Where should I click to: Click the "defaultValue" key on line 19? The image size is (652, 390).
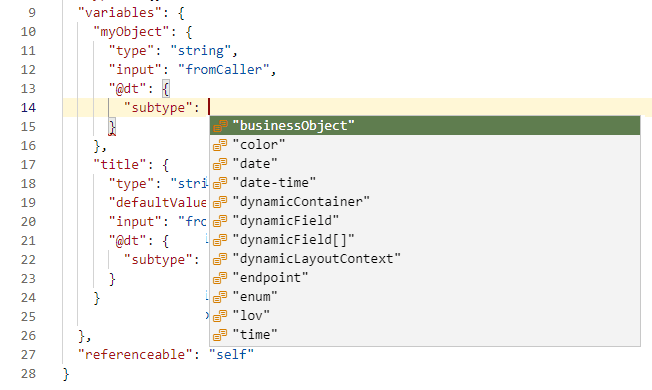(x=158, y=202)
